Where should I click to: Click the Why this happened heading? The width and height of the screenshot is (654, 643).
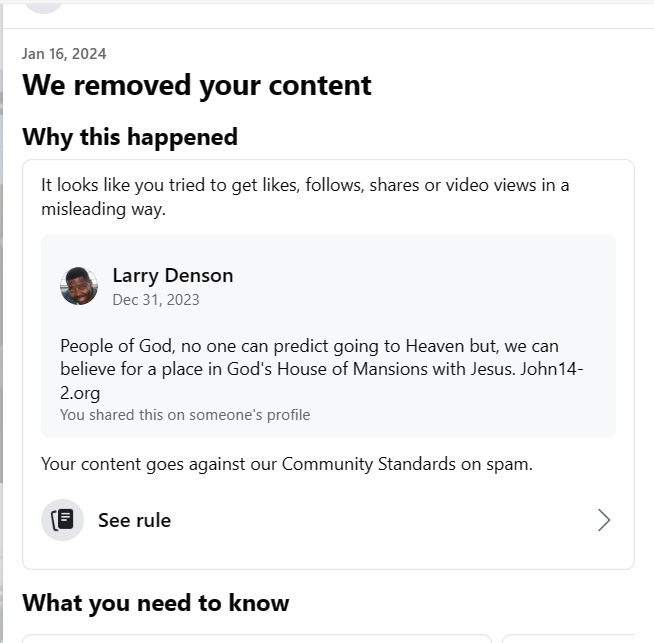click(130, 137)
